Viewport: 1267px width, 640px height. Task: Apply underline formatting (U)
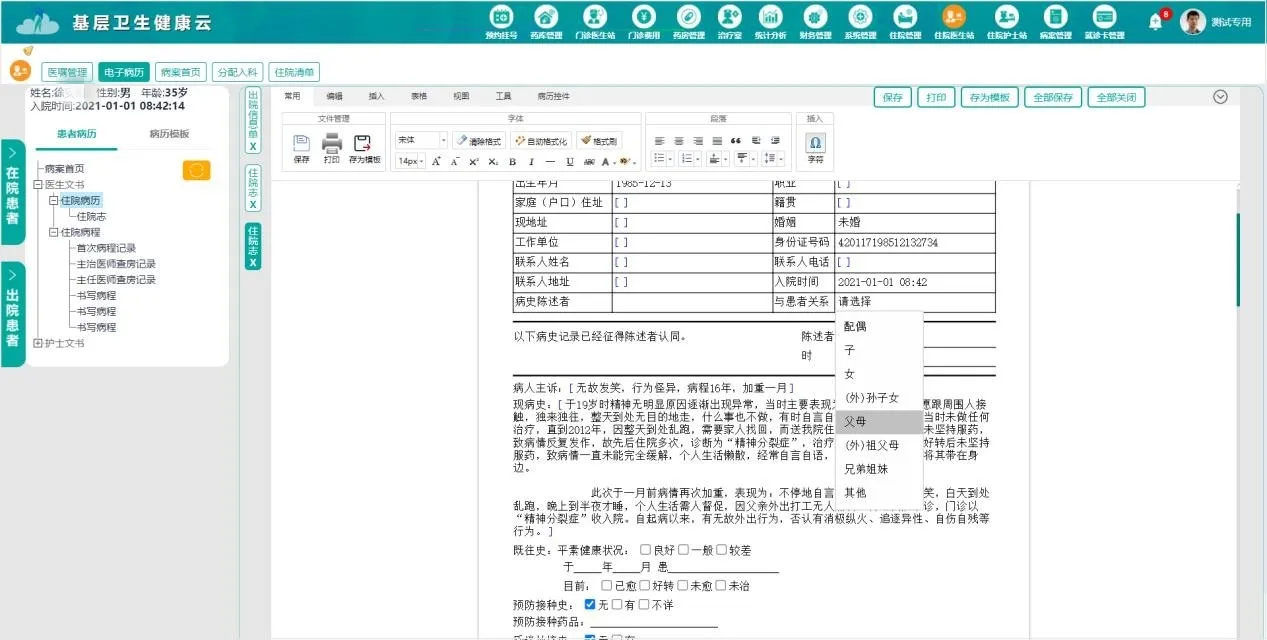(x=570, y=161)
